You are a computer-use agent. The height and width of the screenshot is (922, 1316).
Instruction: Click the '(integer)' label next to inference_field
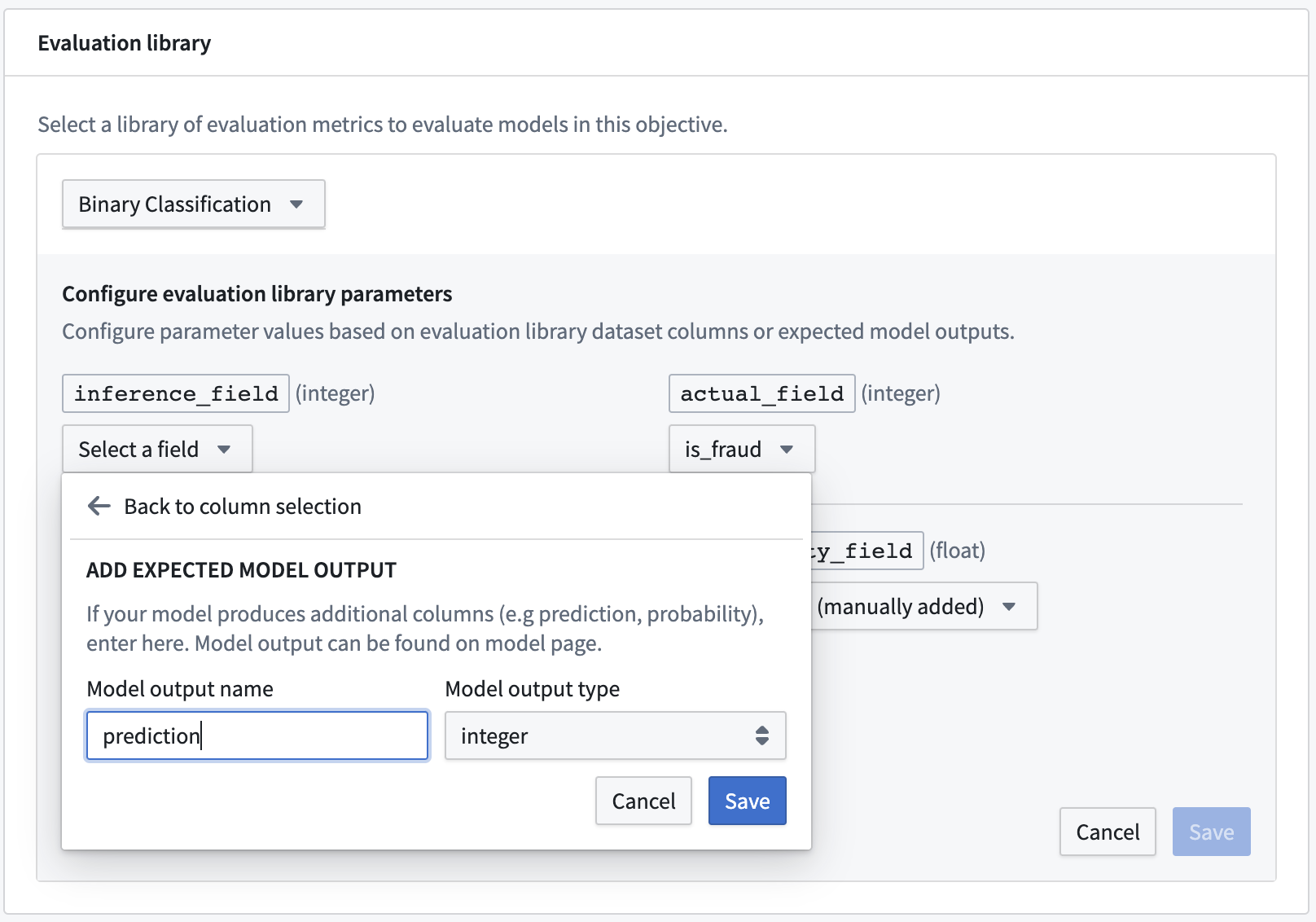coord(336,393)
